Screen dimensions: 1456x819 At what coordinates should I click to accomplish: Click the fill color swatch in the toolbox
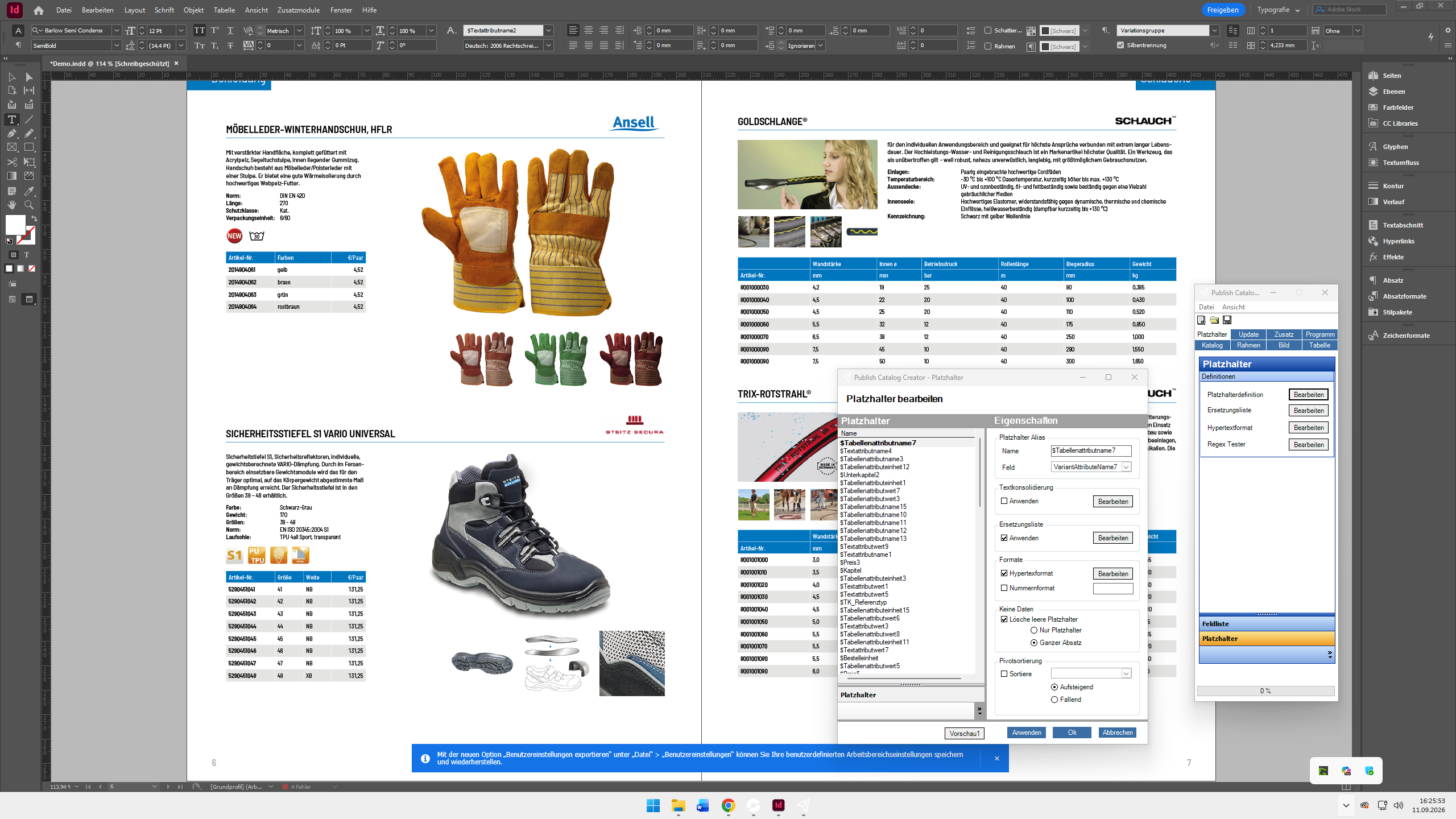point(15,225)
